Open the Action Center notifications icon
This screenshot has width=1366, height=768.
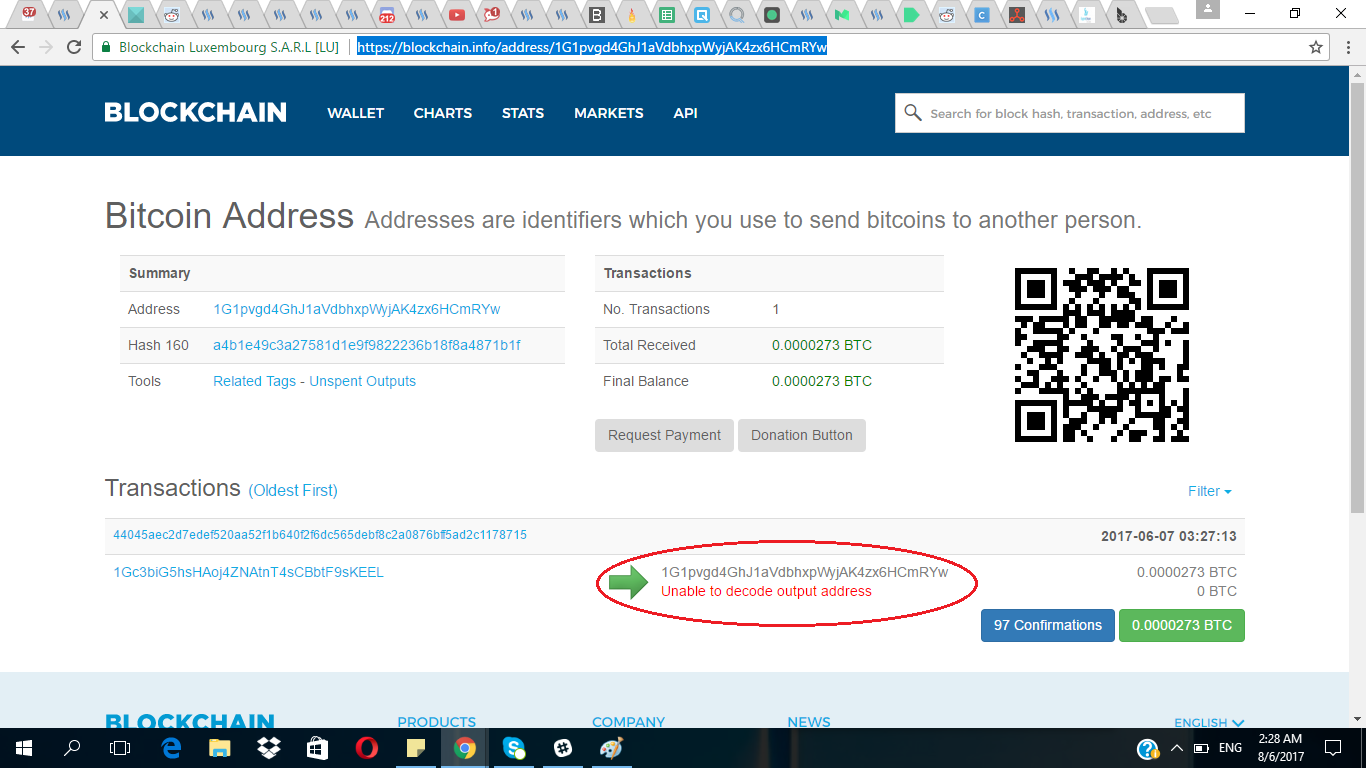tap(1333, 748)
